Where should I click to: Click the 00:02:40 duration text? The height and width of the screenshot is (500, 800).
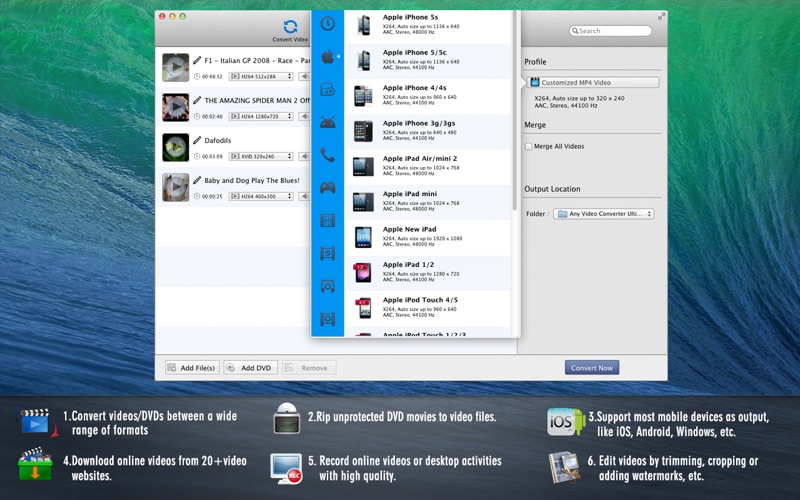click(212, 116)
